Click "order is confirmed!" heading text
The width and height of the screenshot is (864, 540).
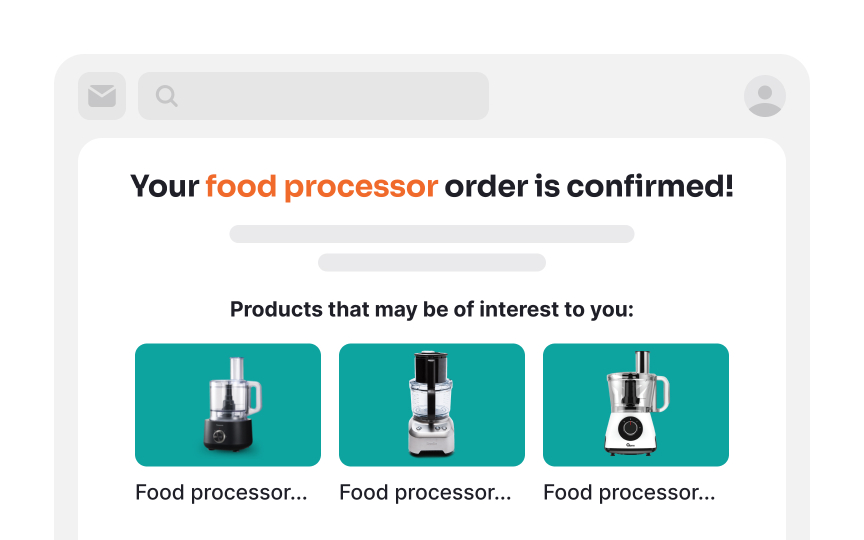click(x=589, y=186)
